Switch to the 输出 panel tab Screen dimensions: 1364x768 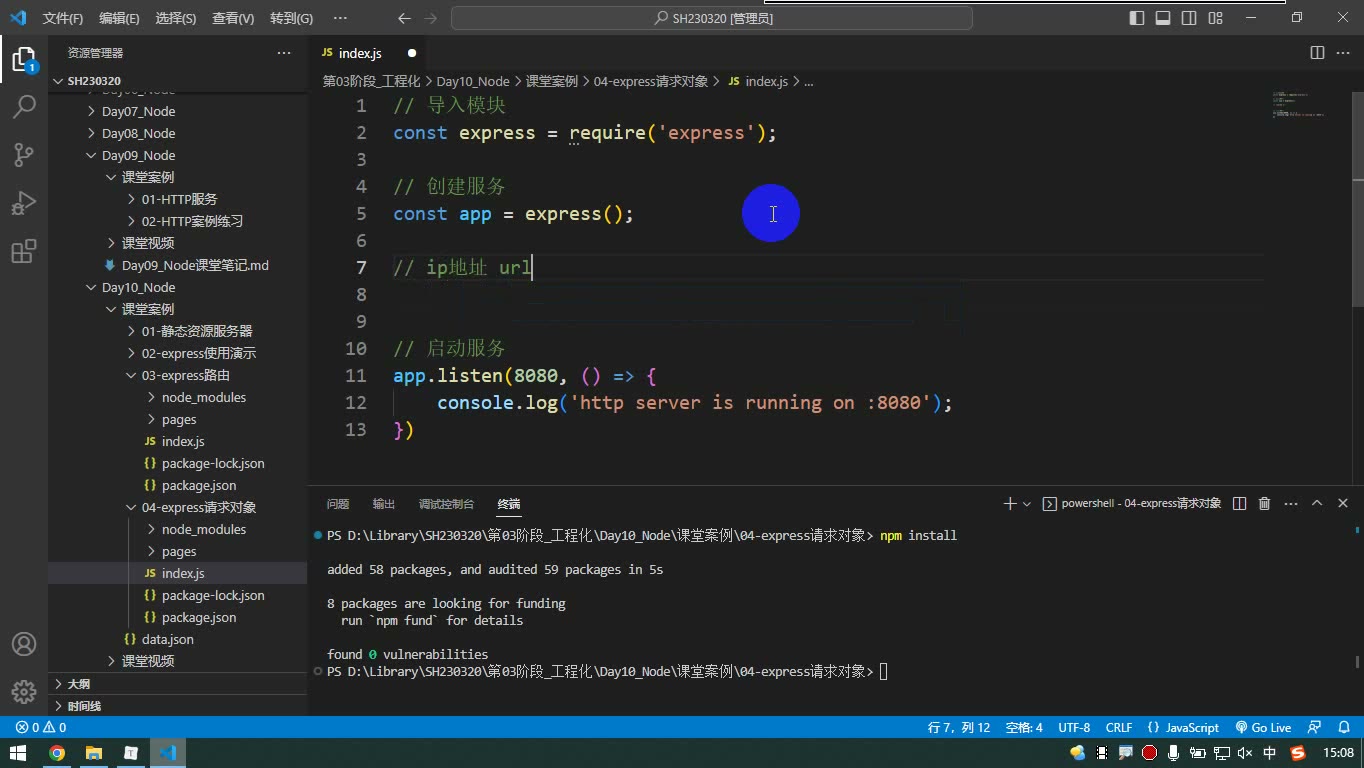384,504
